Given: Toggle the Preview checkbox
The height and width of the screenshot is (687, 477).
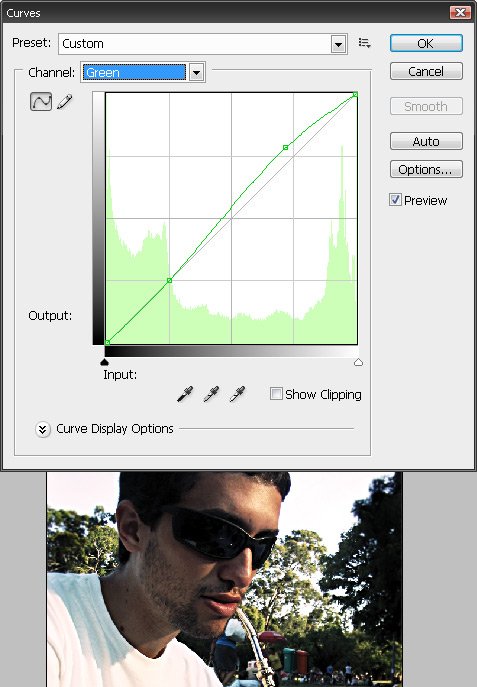Looking at the screenshot, I should coord(395,200).
